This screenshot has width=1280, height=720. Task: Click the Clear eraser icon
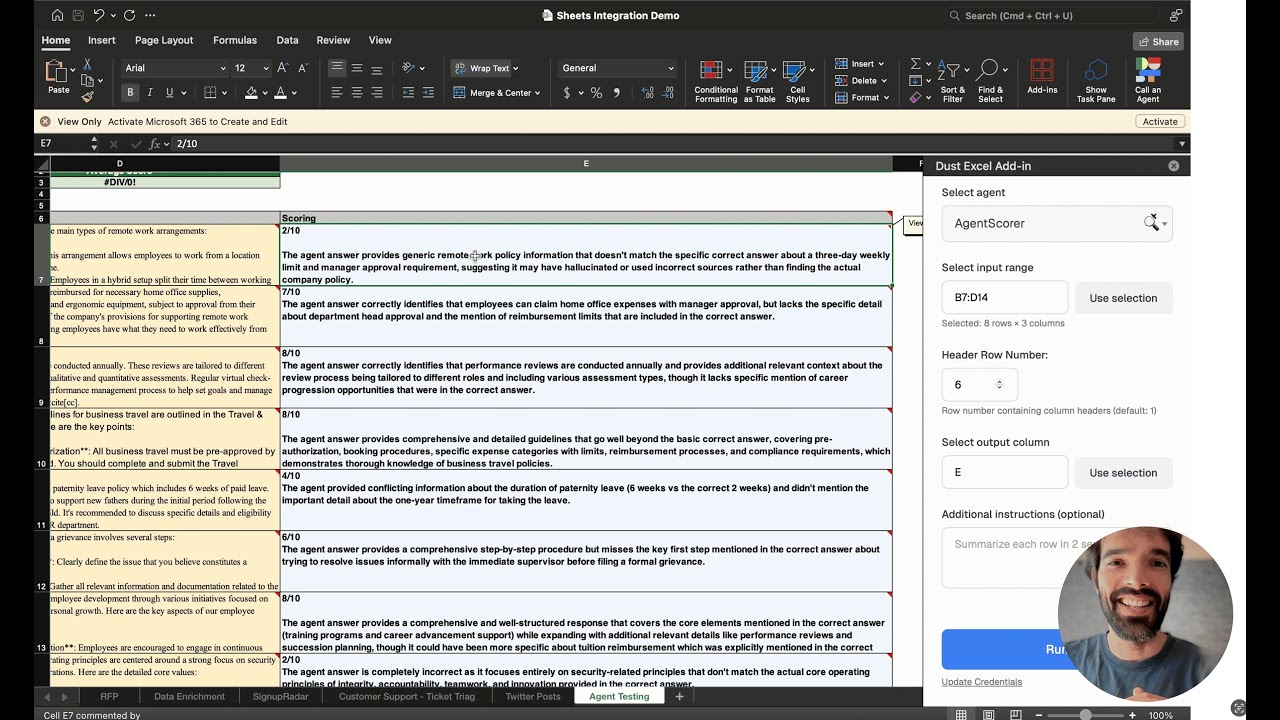[915, 98]
